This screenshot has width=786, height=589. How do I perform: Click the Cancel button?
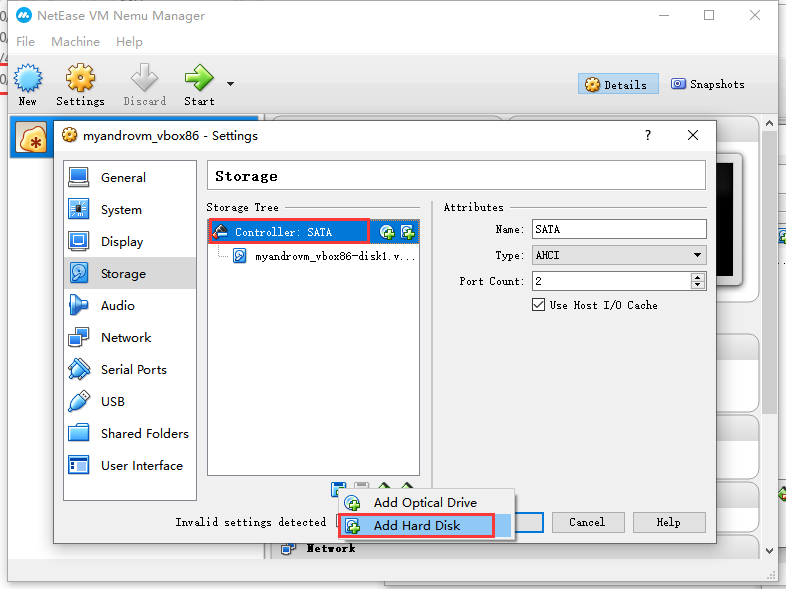587,522
